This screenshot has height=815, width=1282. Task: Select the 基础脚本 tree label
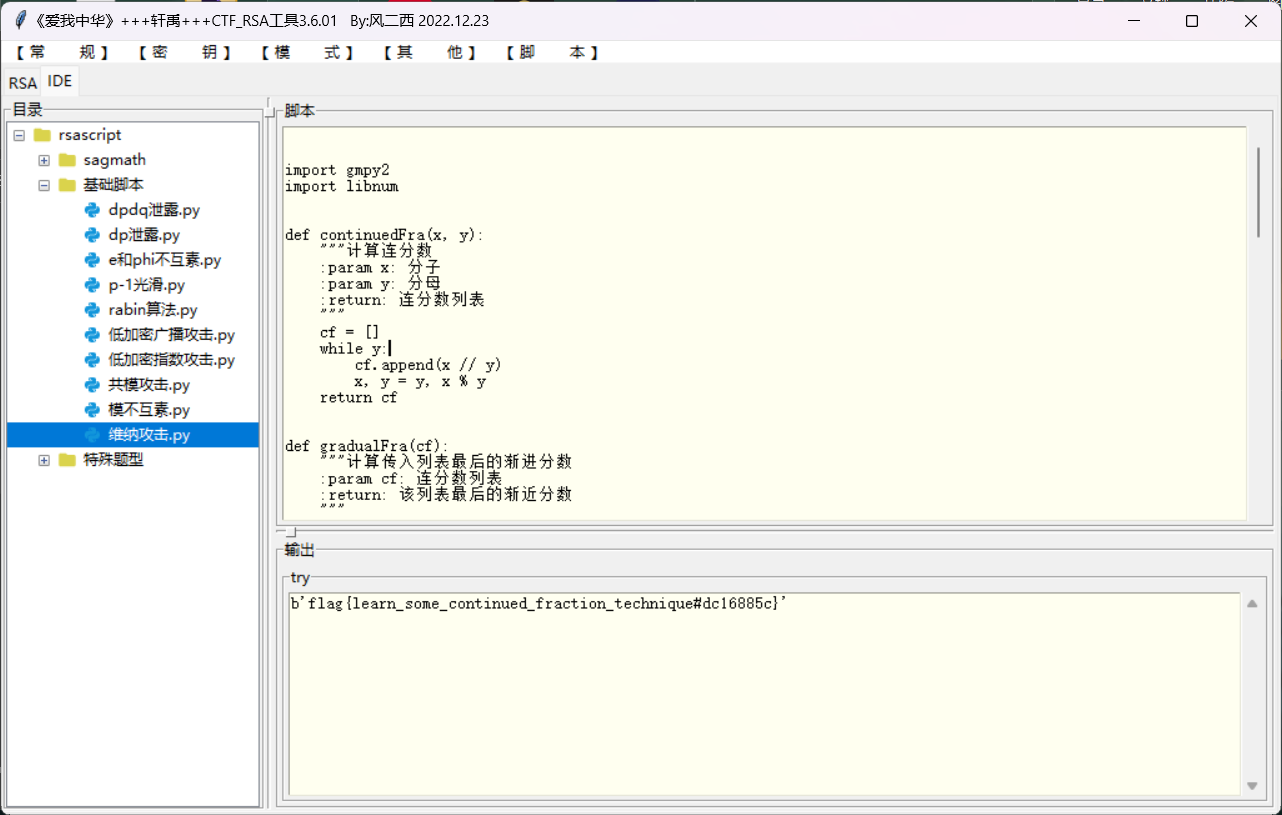click(114, 185)
